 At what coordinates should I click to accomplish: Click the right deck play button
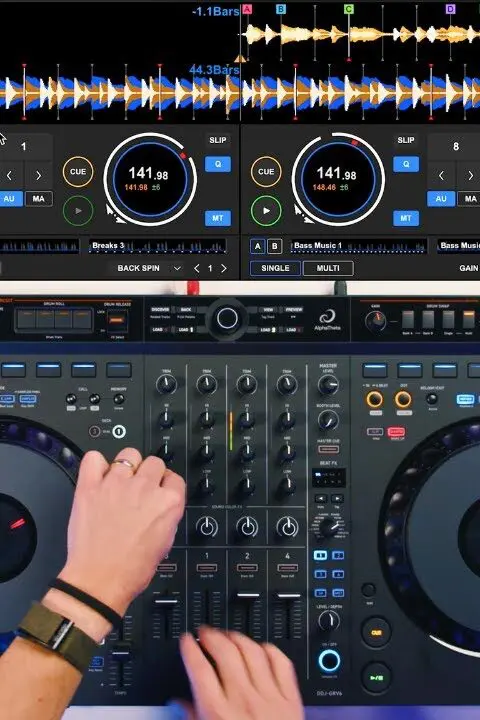266,211
